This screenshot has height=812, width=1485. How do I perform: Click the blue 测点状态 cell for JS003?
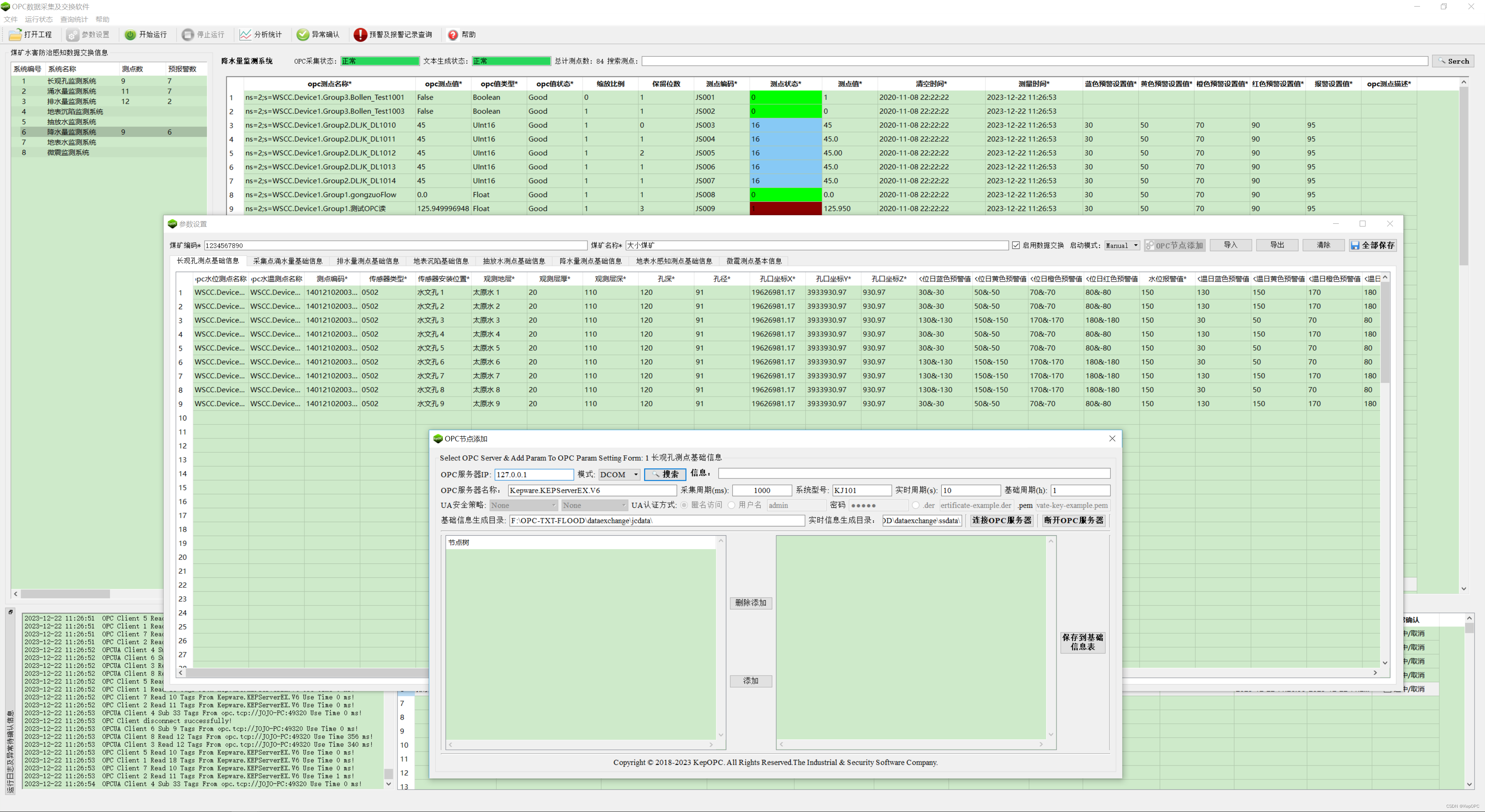pyautogui.click(x=785, y=125)
